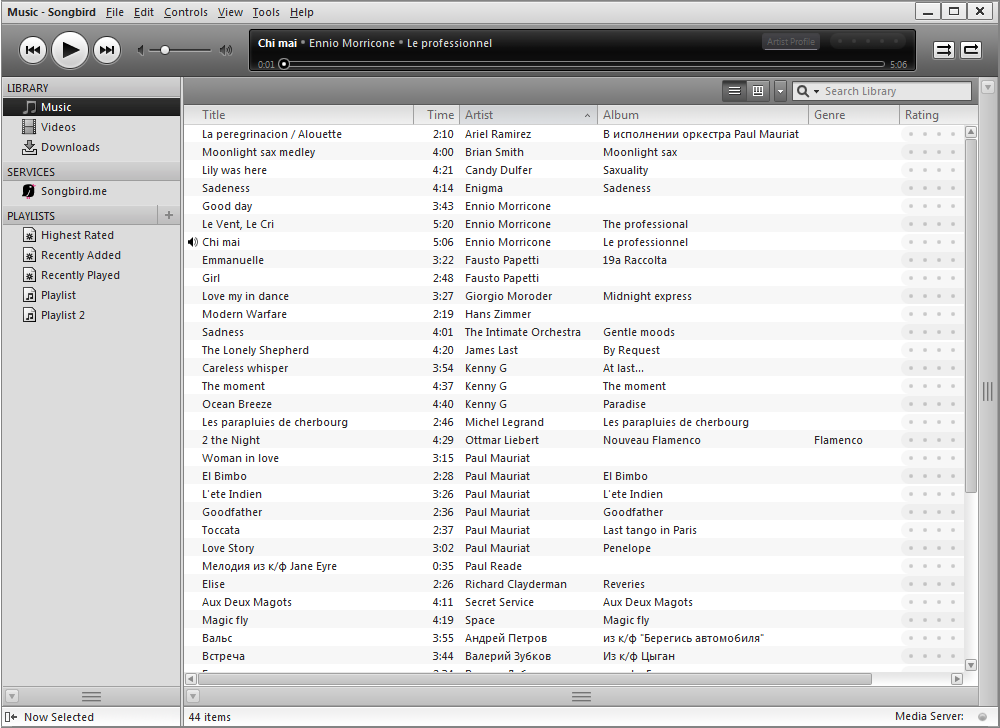Open the search engine dropdown

click(808, 91)
